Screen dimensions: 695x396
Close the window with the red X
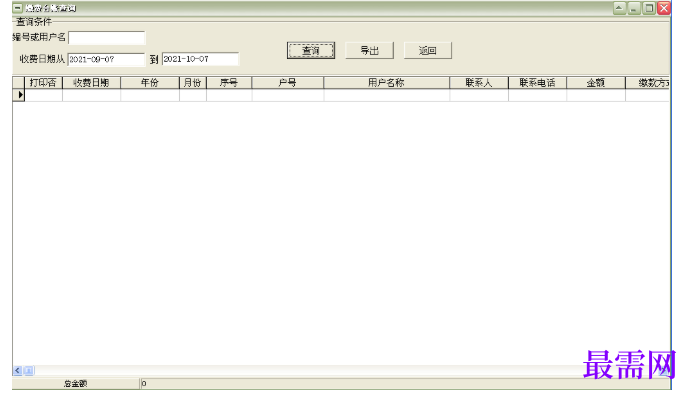(664, 8)
